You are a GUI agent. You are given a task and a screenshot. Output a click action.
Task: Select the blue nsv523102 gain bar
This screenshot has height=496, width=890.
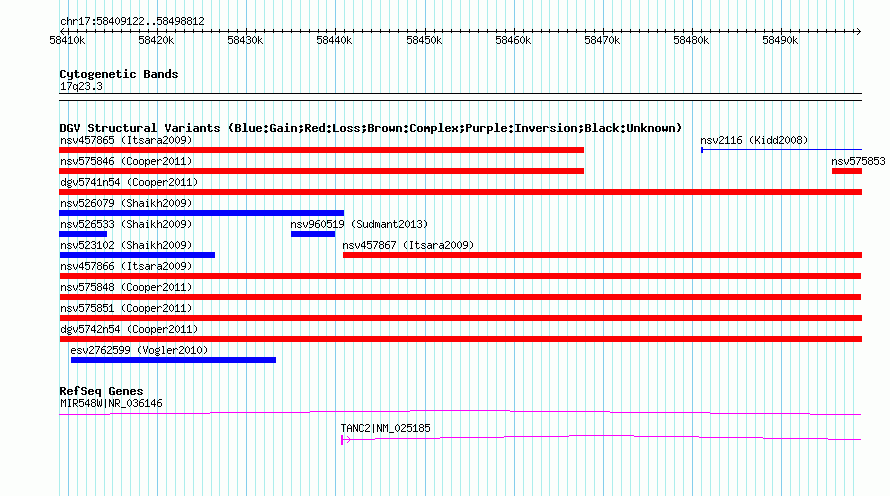pyautogui.click(x=137, y=255)
